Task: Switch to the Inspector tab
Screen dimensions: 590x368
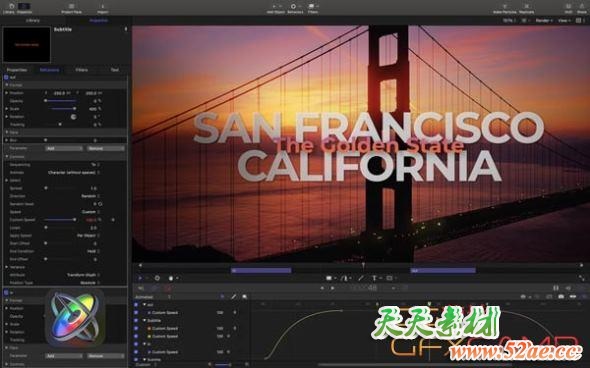Action: tap(99, 20)
